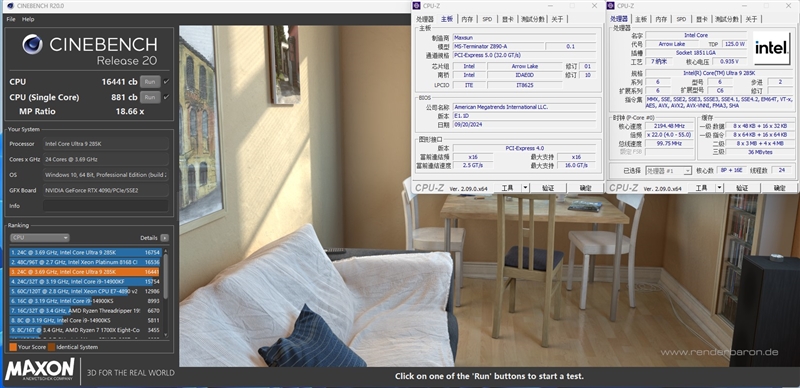
Task: Click the brown Identical System legend swatch
Action: coord(52,347)
